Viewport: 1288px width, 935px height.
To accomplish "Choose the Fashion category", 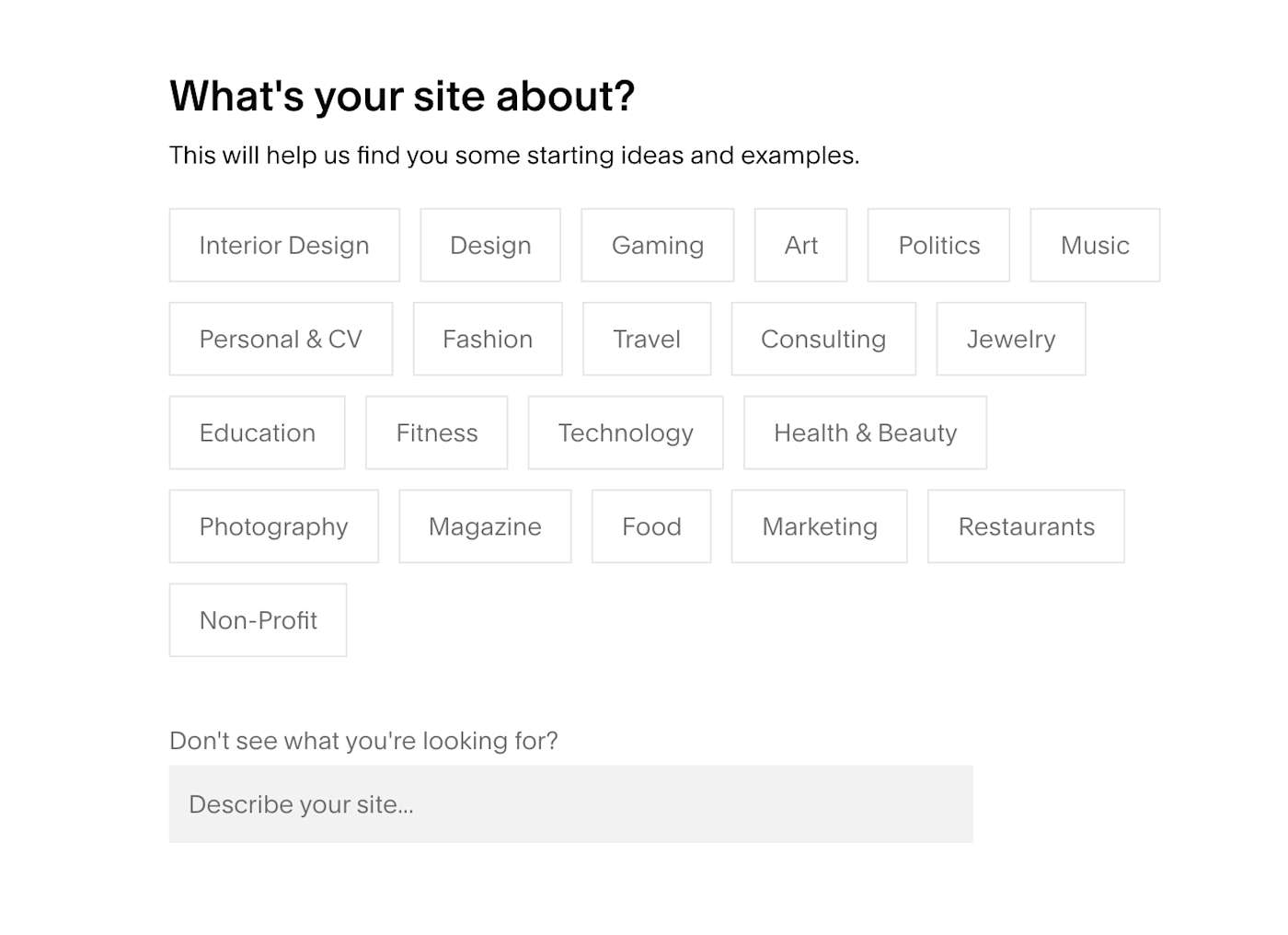I will pos(488,339).
